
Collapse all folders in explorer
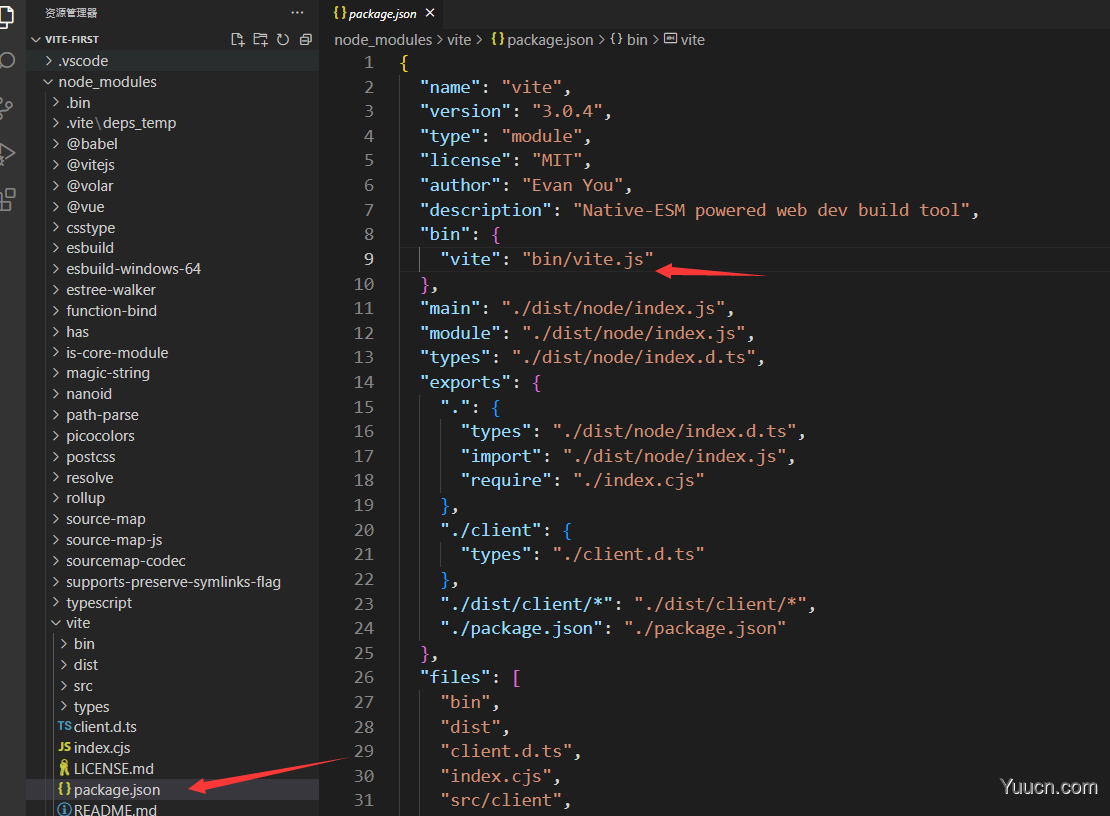[x=306, y=40]
